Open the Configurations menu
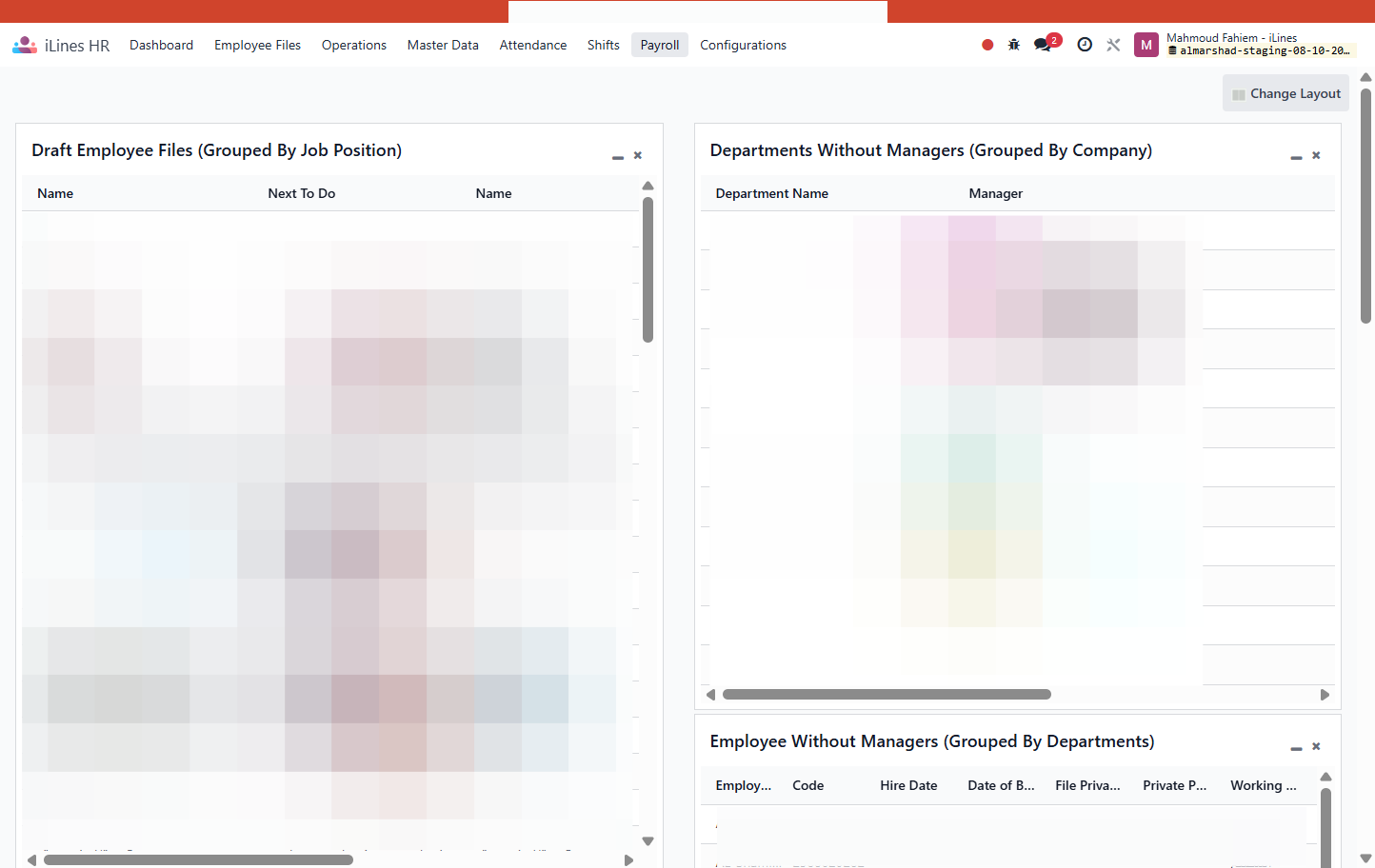The width and height of the screenshot is (1375, 868). 744,45
